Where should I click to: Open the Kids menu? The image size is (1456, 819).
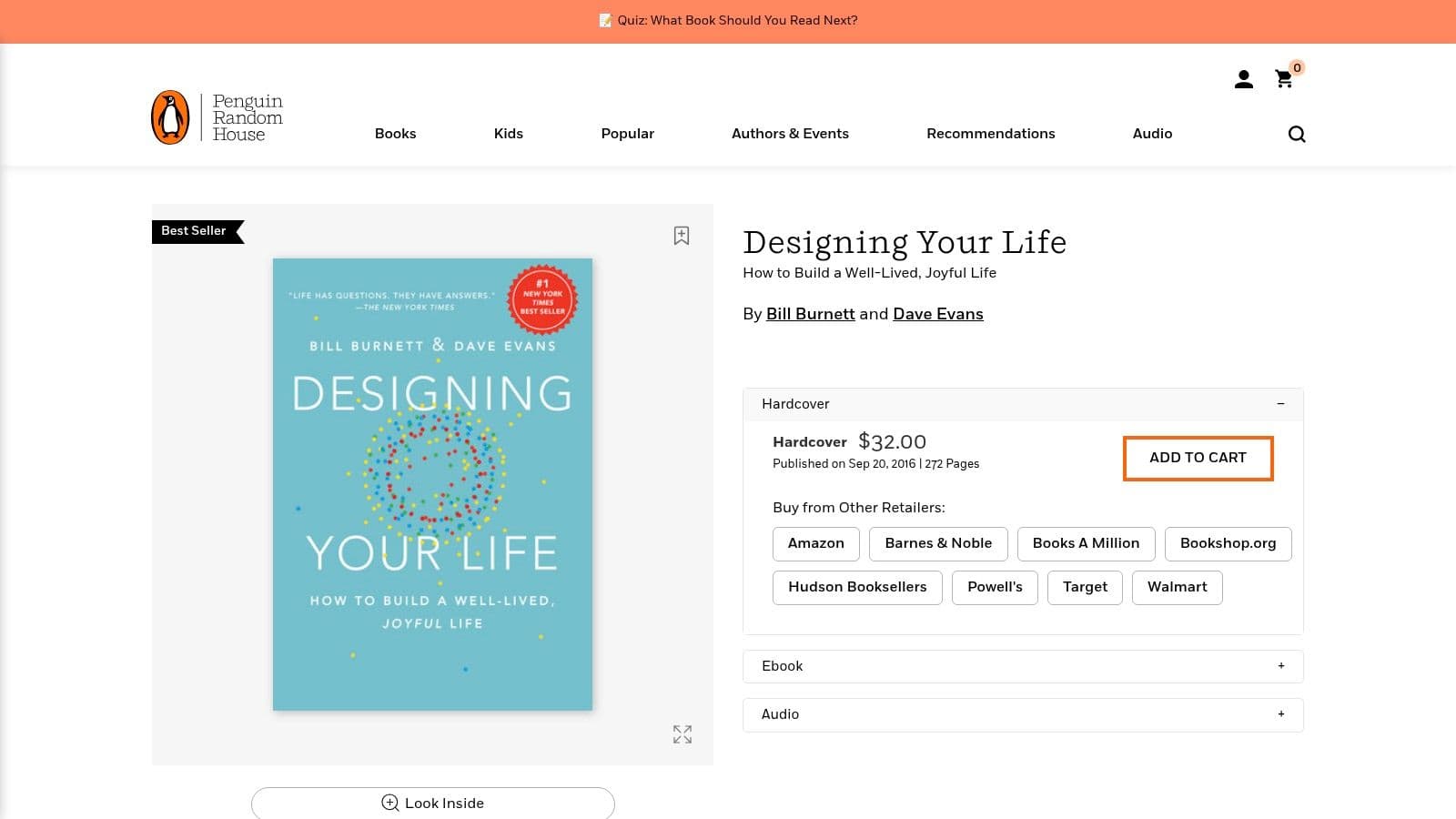[x=509, y=134]
